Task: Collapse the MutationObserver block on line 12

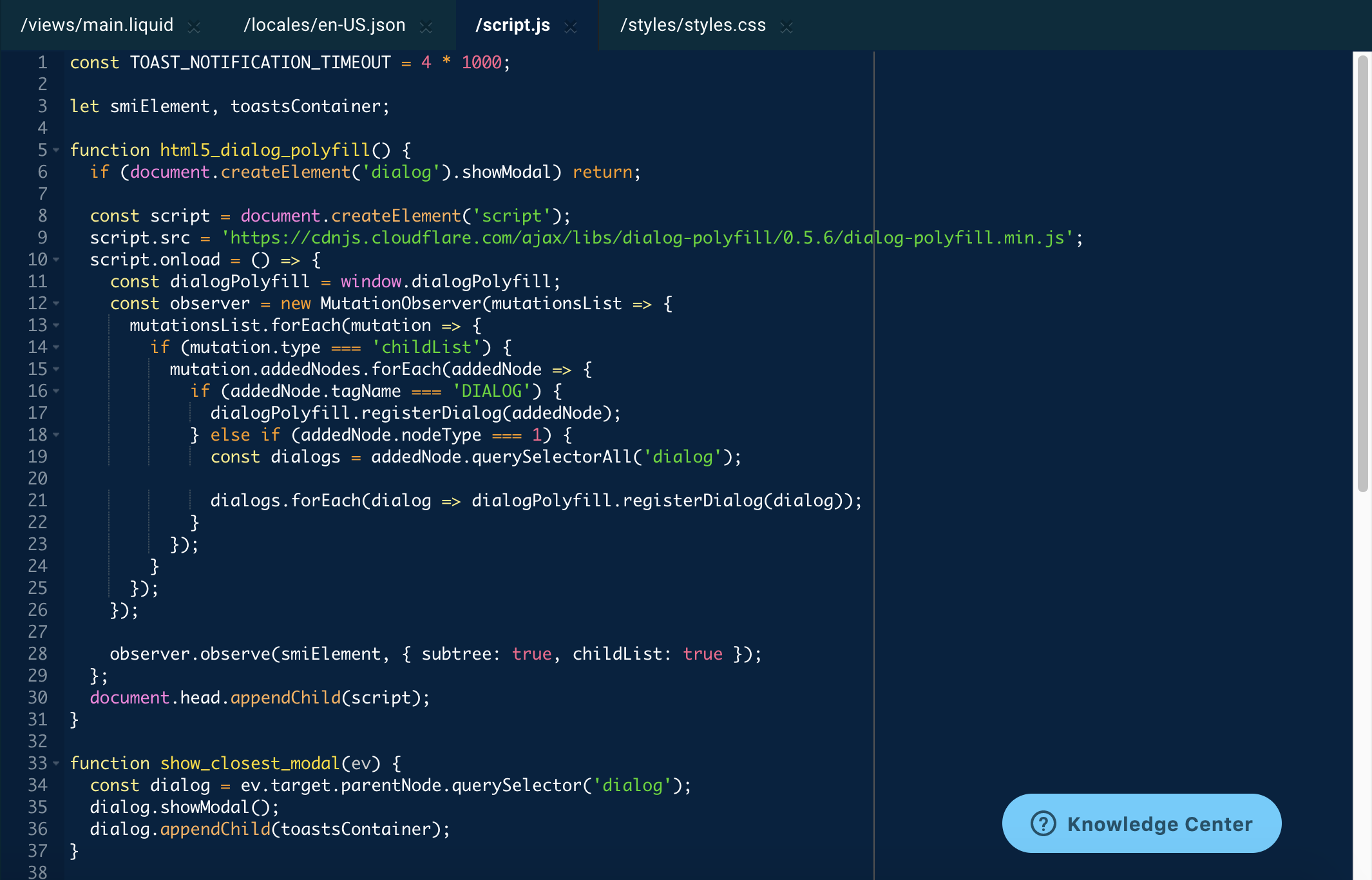Action: coord(57,303)
